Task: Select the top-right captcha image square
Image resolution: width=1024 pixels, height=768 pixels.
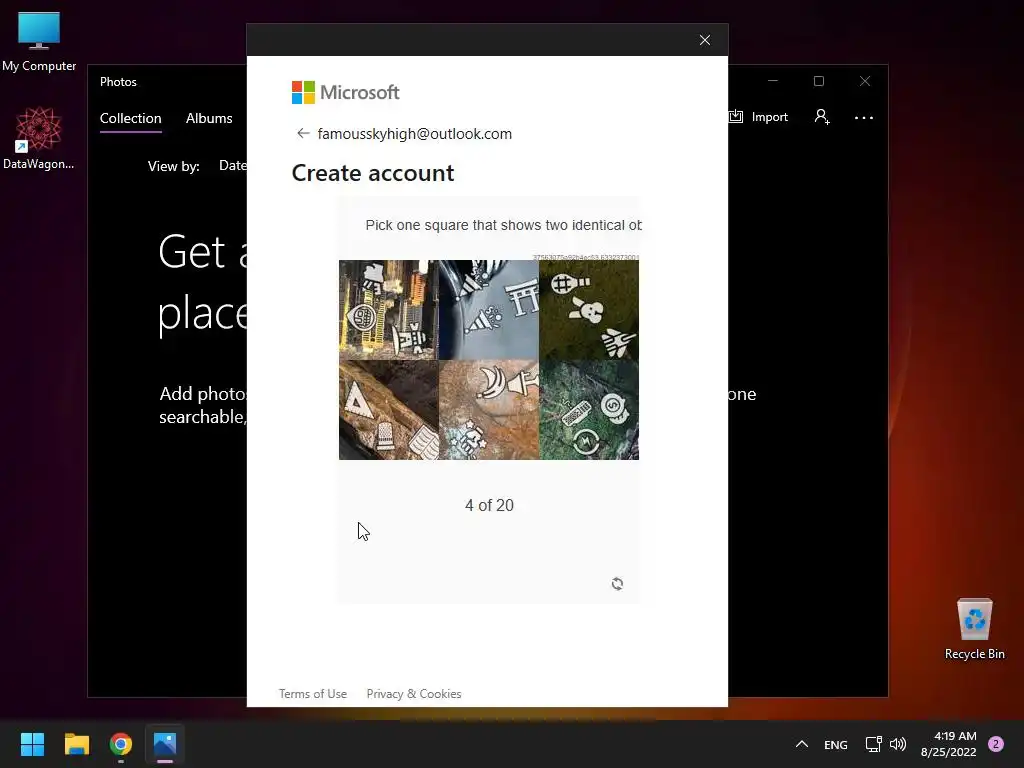Action: point(588,310)
